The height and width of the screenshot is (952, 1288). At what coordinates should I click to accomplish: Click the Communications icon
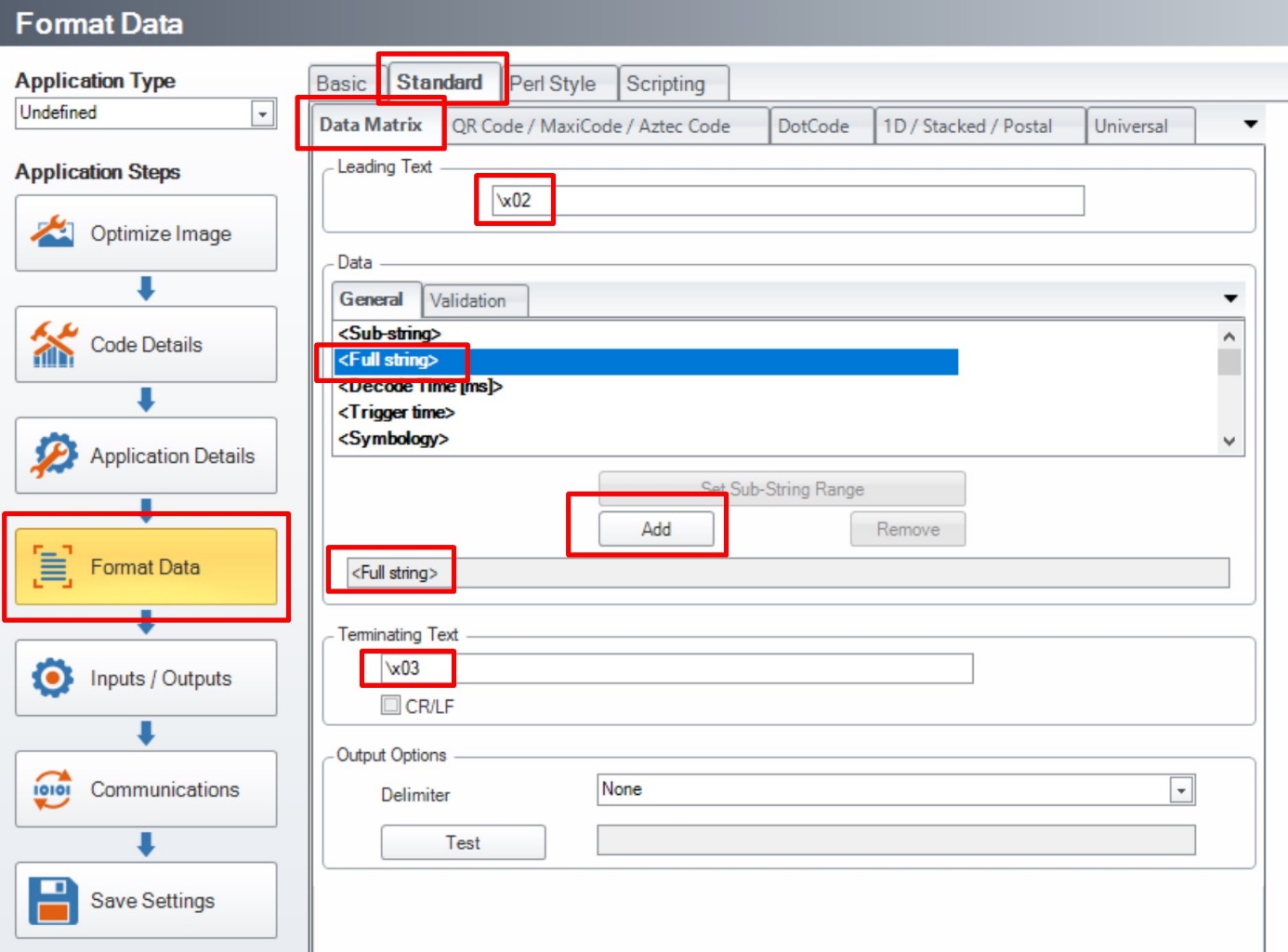[x=53, y=789]
